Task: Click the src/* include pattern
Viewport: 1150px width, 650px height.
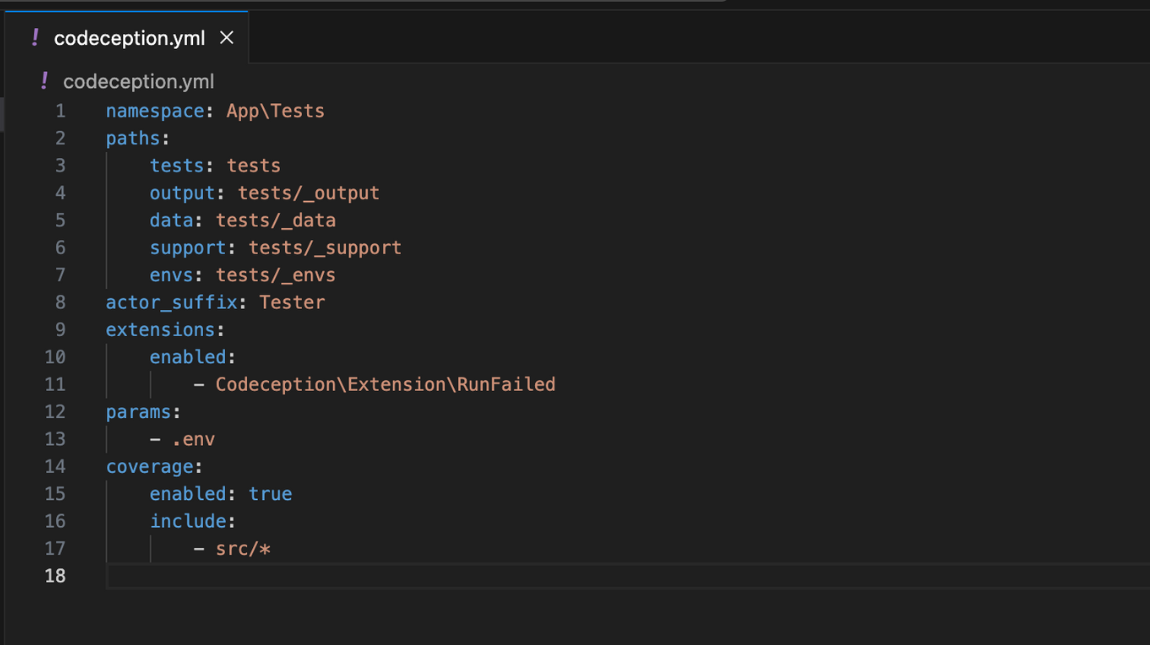Action: click(247, 548)
